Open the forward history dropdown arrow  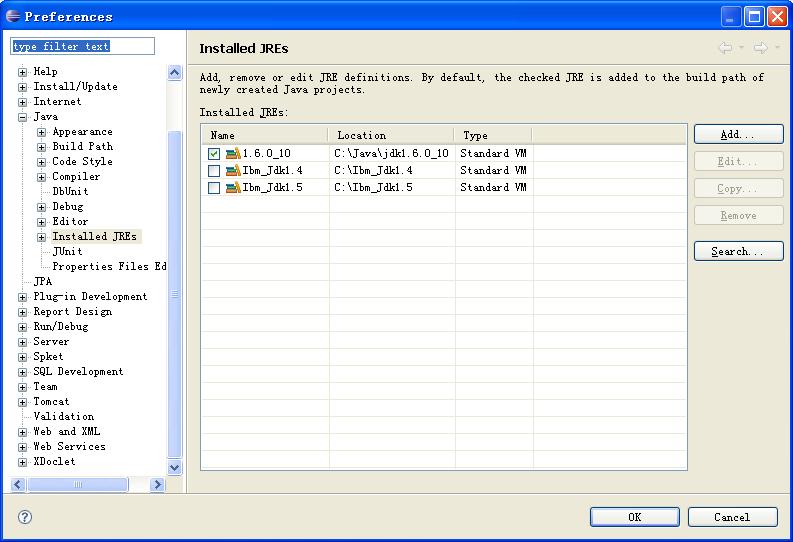(777, 48)
